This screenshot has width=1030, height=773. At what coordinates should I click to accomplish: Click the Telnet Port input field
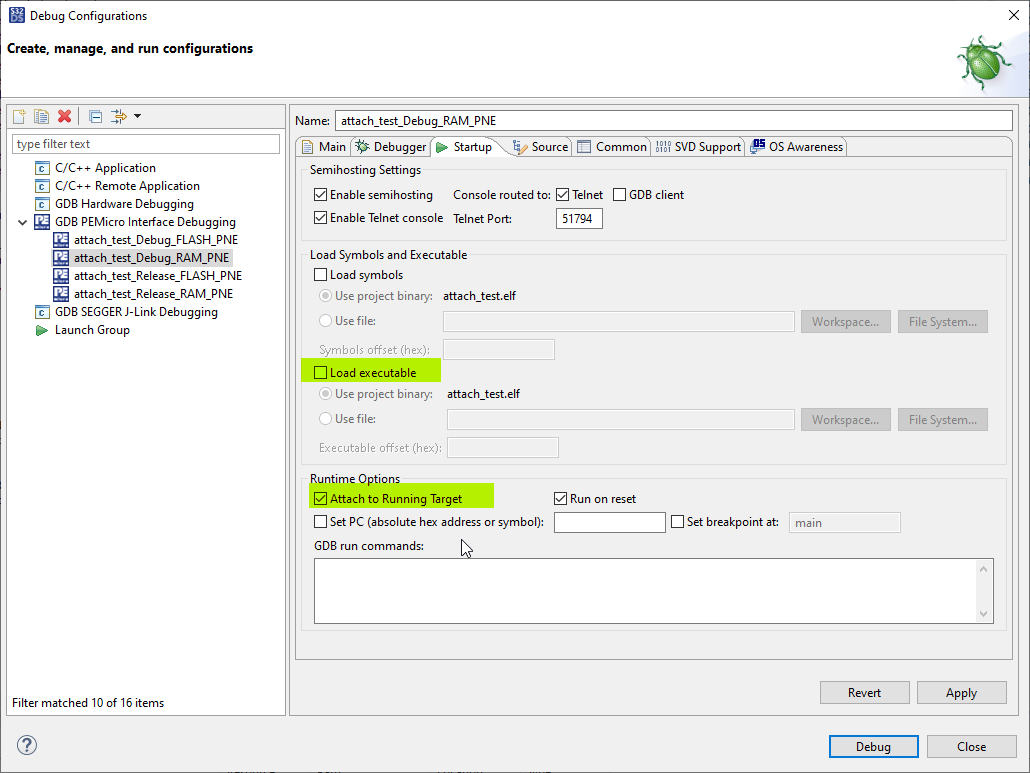579,218
